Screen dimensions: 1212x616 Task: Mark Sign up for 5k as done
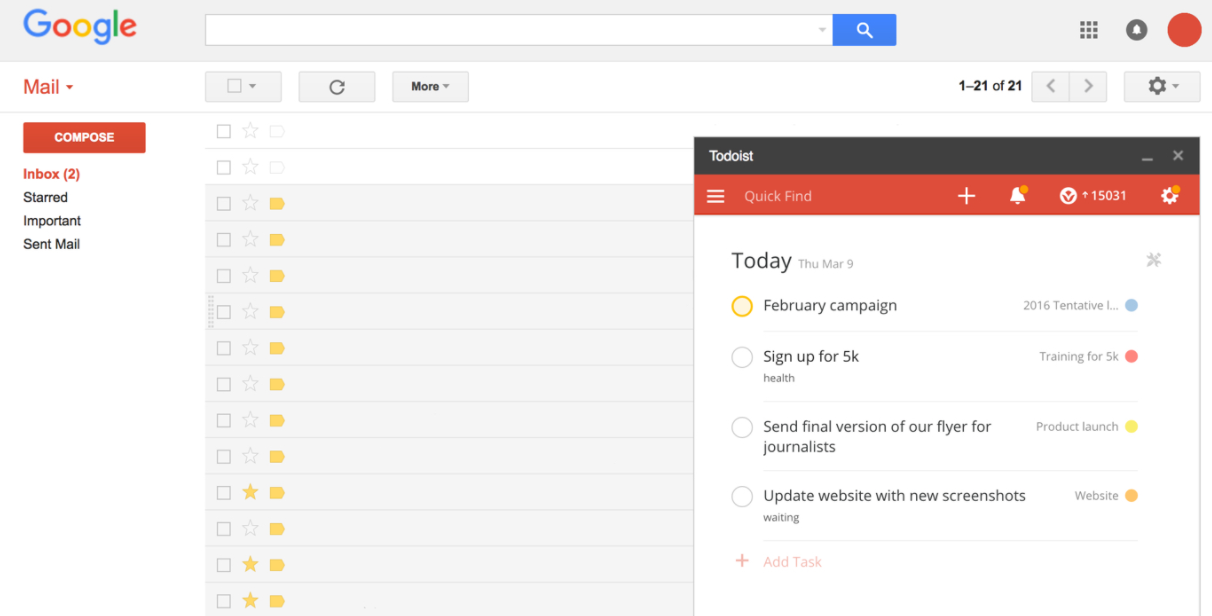[x=742, y=357]
